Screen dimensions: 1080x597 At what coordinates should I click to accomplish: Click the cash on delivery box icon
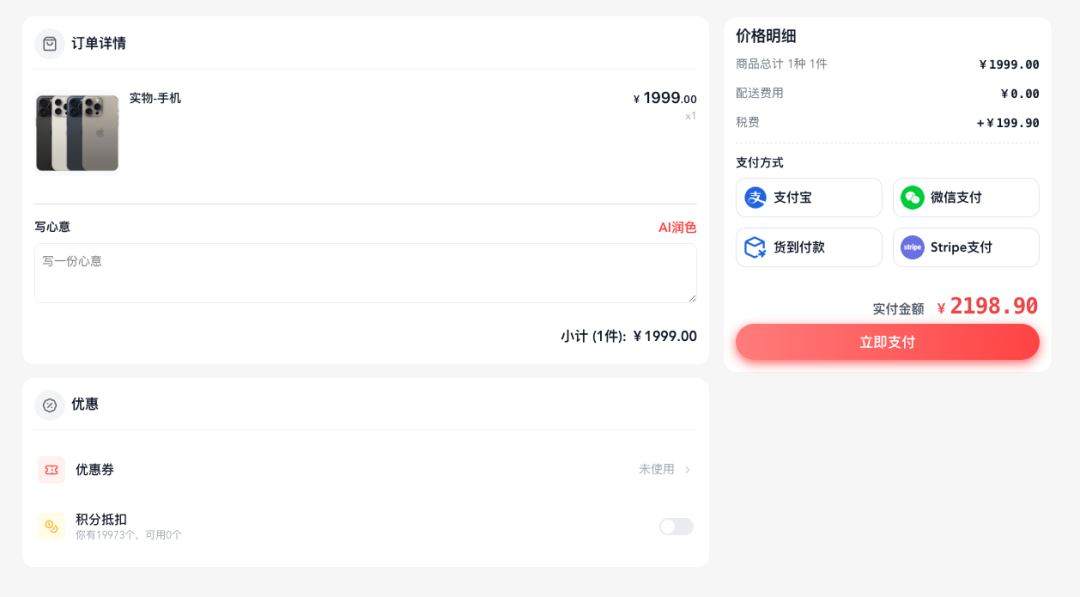[x=755, y=247]
